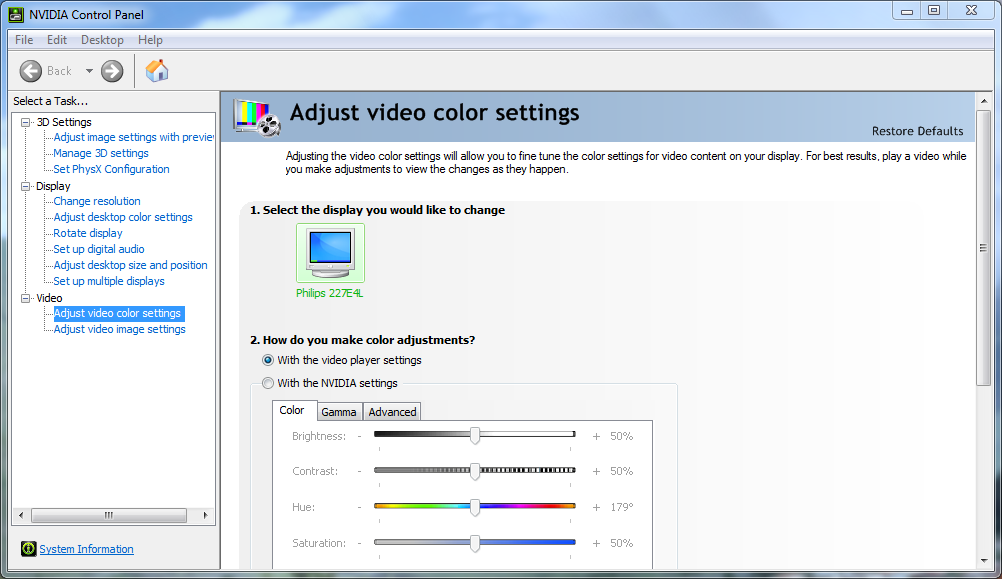The height and width of the screenshot is (579, 1002).
Task: Click the Brightness slider handle
Action: click(475, 436)
